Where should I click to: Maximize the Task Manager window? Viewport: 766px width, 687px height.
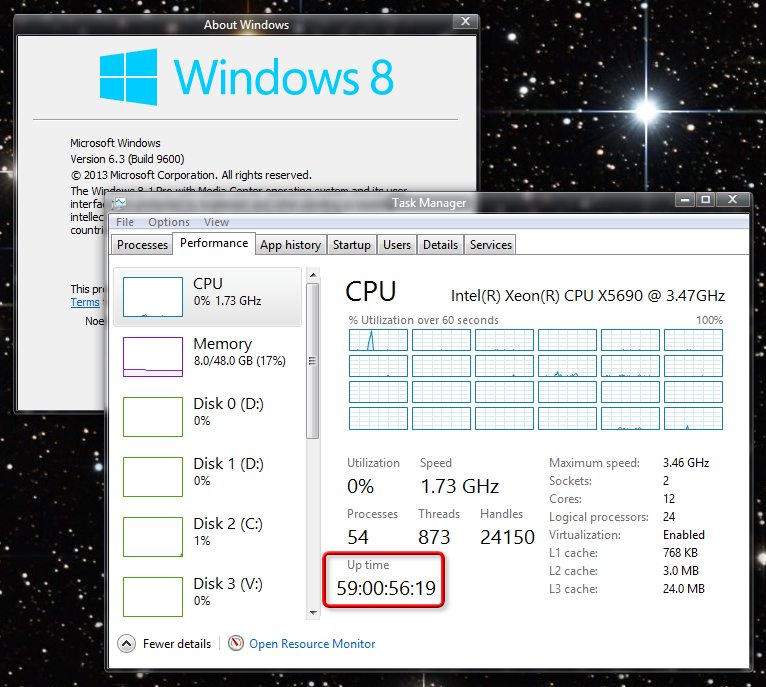(x=704, y=201)
